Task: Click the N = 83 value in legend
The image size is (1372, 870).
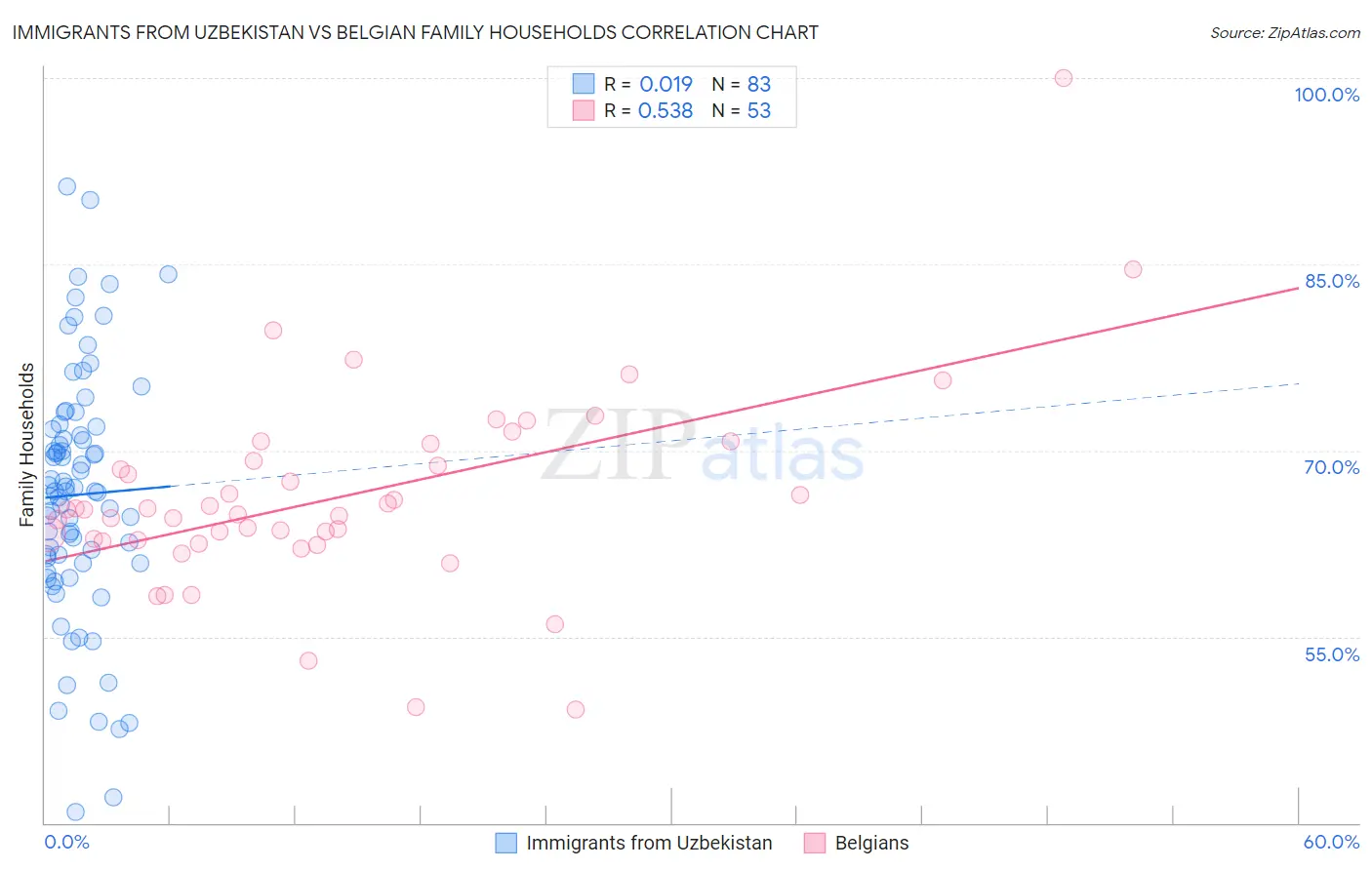Action: pyautogui.click(x=742, y=84)
